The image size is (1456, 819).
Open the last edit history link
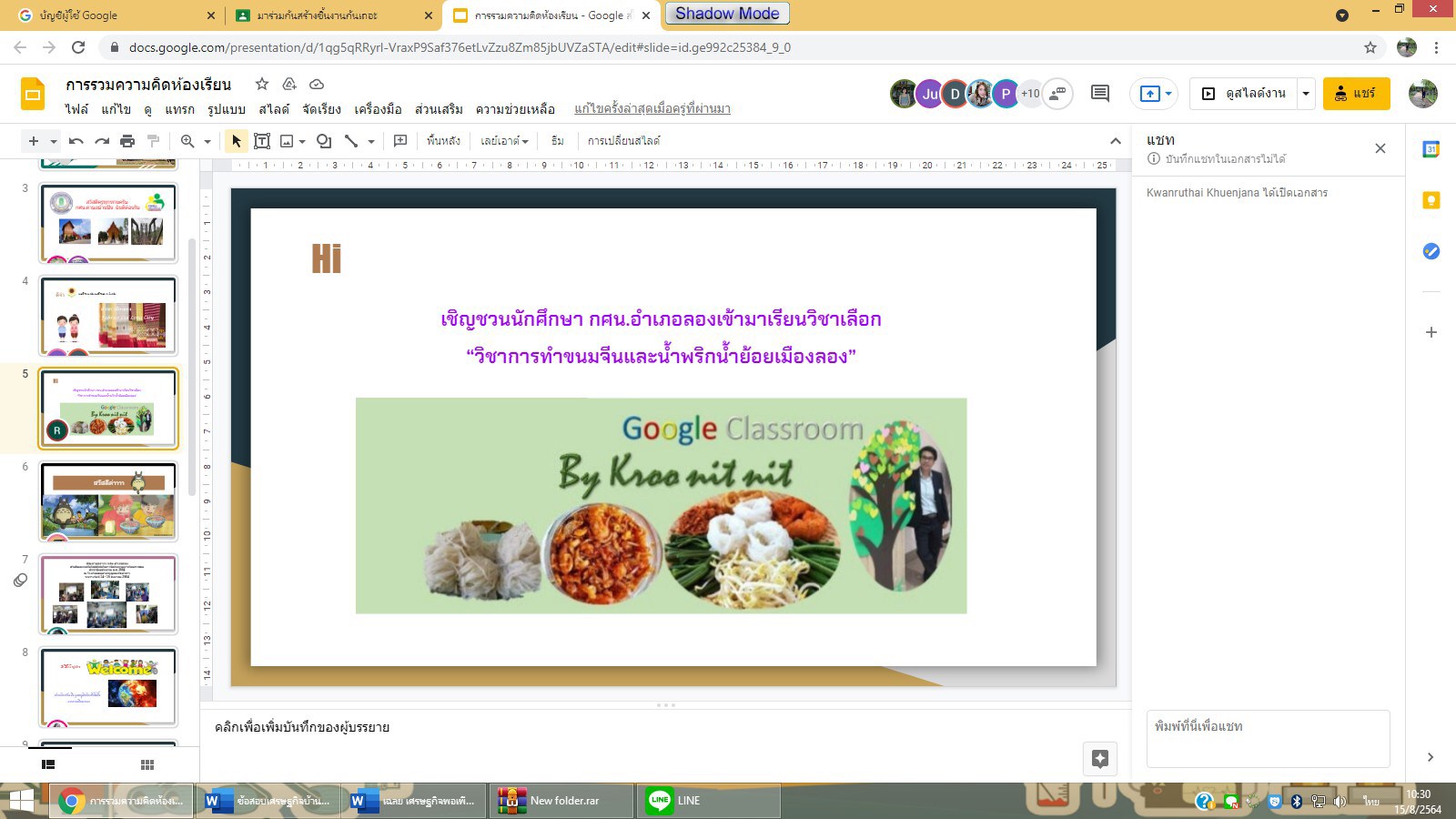click(652, 109)
